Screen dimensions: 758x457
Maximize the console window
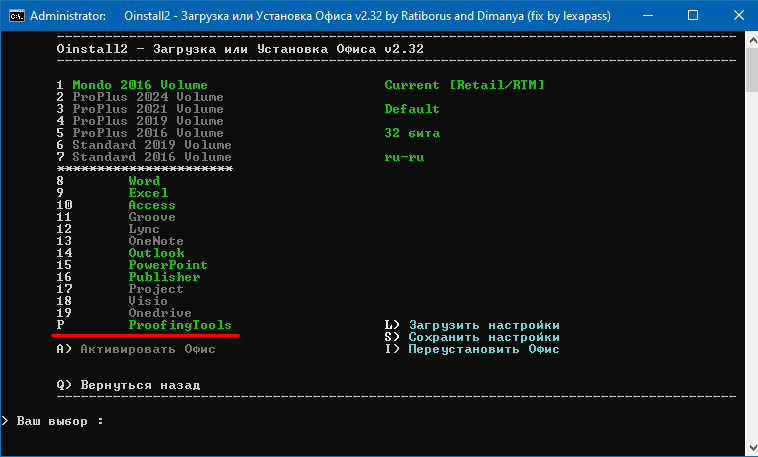pos(693,15)
